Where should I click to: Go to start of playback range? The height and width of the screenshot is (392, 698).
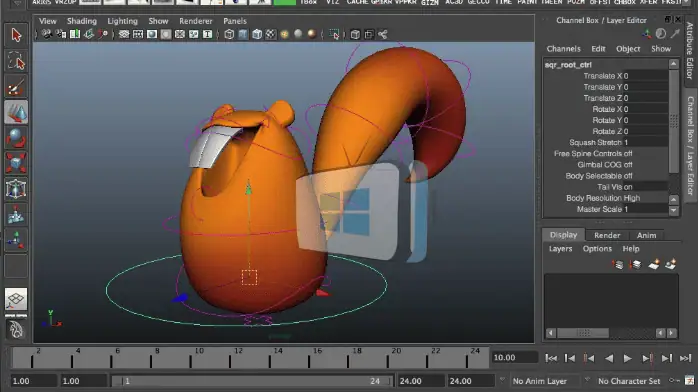551,358
